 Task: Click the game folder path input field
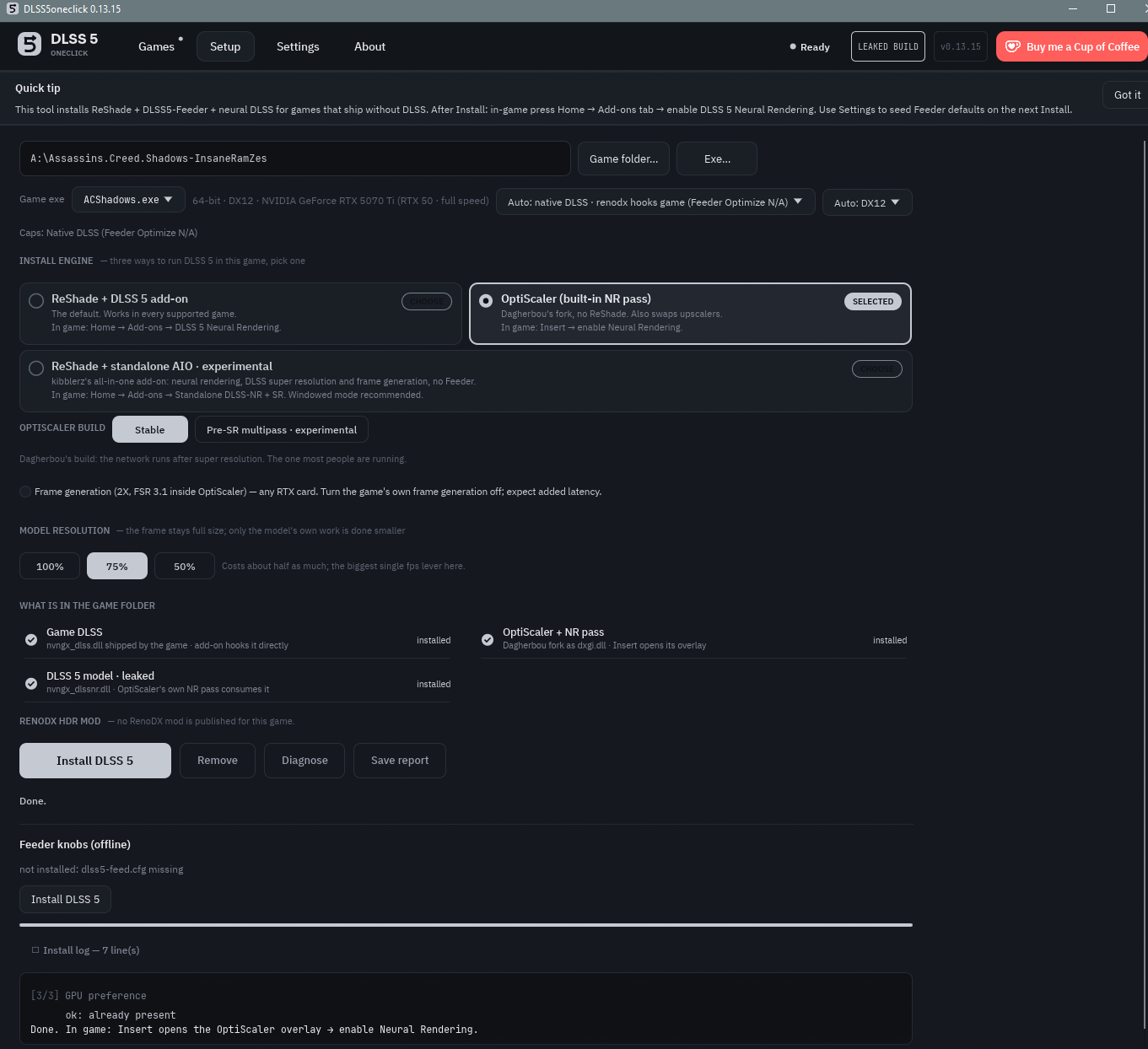click(x=295, y=159)
